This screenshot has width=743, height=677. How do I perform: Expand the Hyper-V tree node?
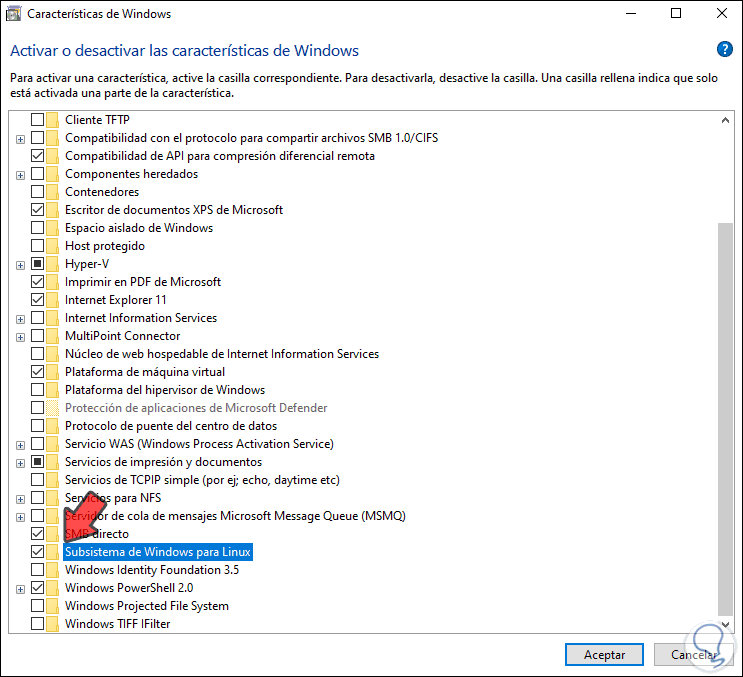tap(20, 265)
